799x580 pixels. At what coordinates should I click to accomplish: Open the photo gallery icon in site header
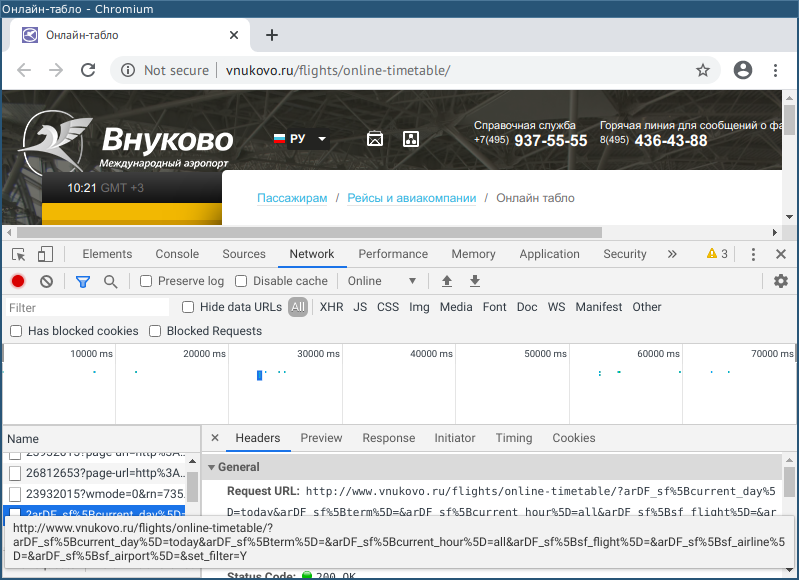[375, 139]
